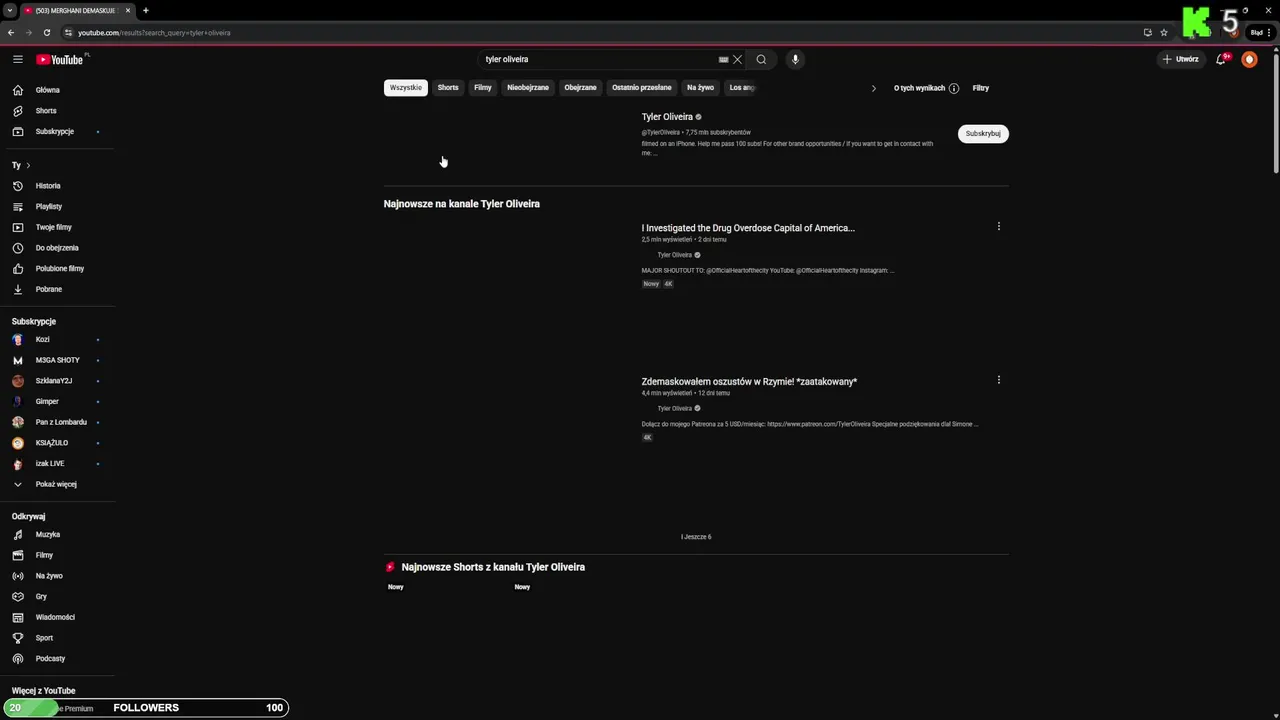Subscribe to Tyler Oliveira with Subskrybuj

(x=983, y=133)
